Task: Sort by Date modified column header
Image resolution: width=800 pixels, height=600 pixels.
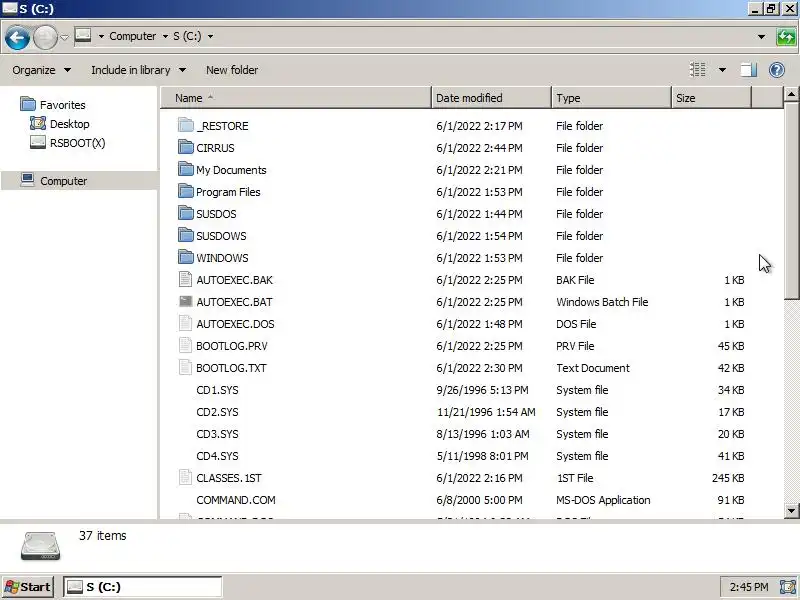Action: point(491,98)
